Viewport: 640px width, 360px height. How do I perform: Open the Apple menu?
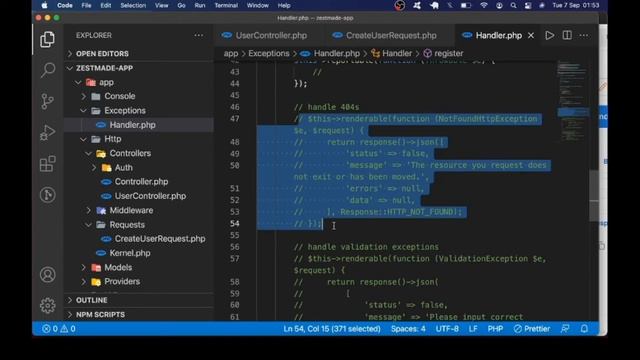pos(44,5)
